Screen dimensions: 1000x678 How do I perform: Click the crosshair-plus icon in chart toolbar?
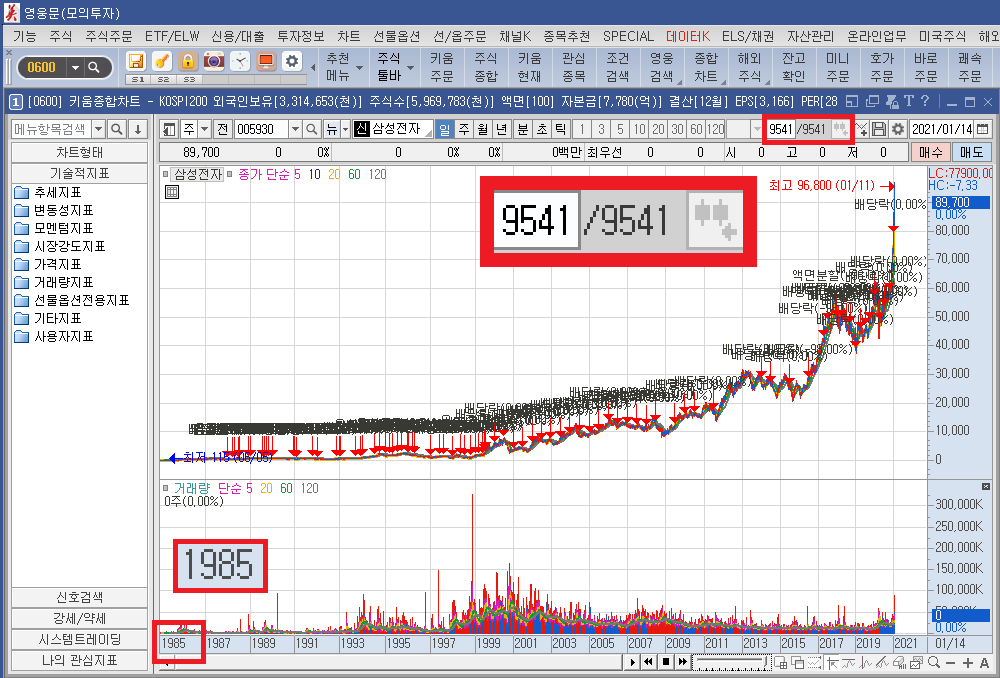tap(862, 129)
